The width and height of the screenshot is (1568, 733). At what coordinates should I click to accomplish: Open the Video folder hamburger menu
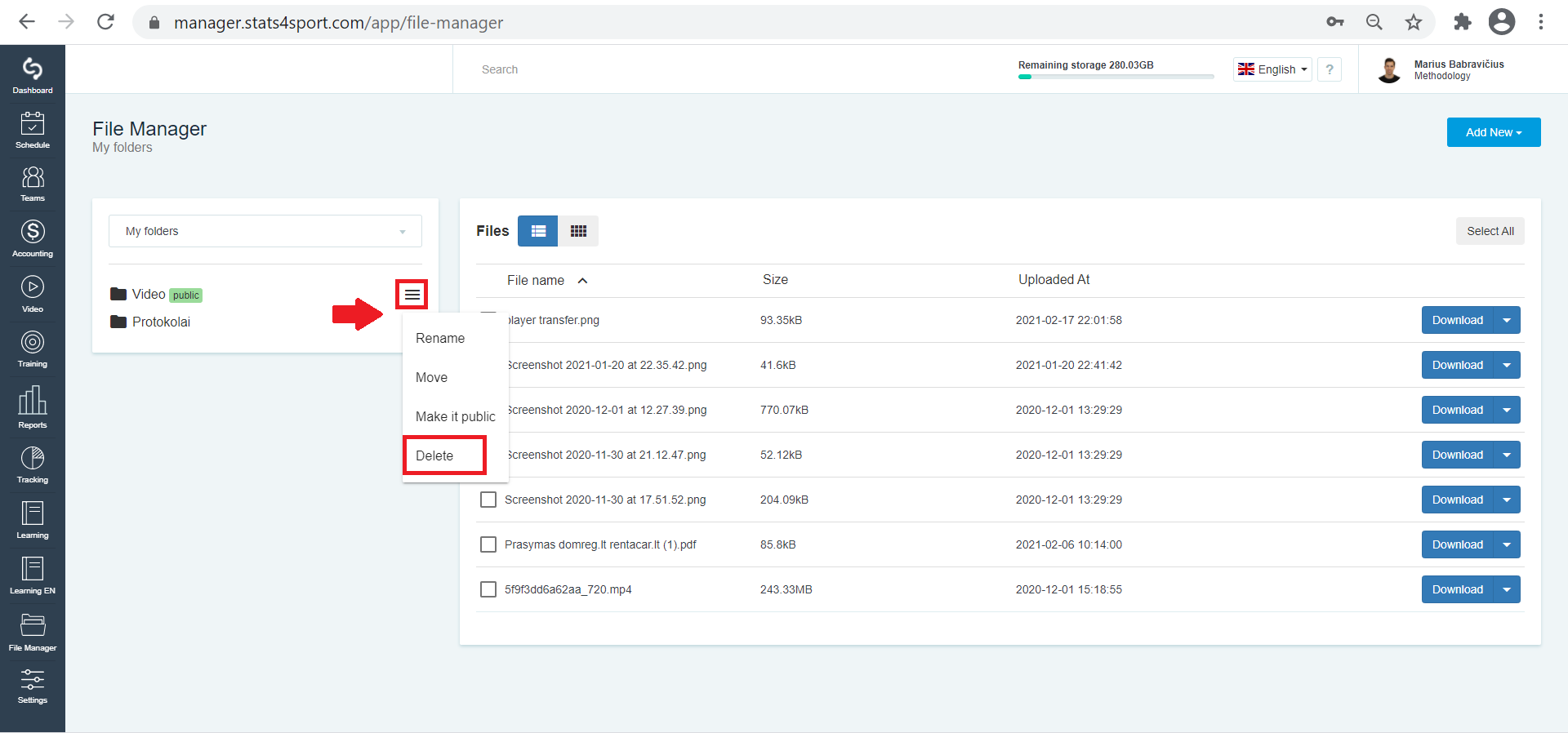click(412, 294)
